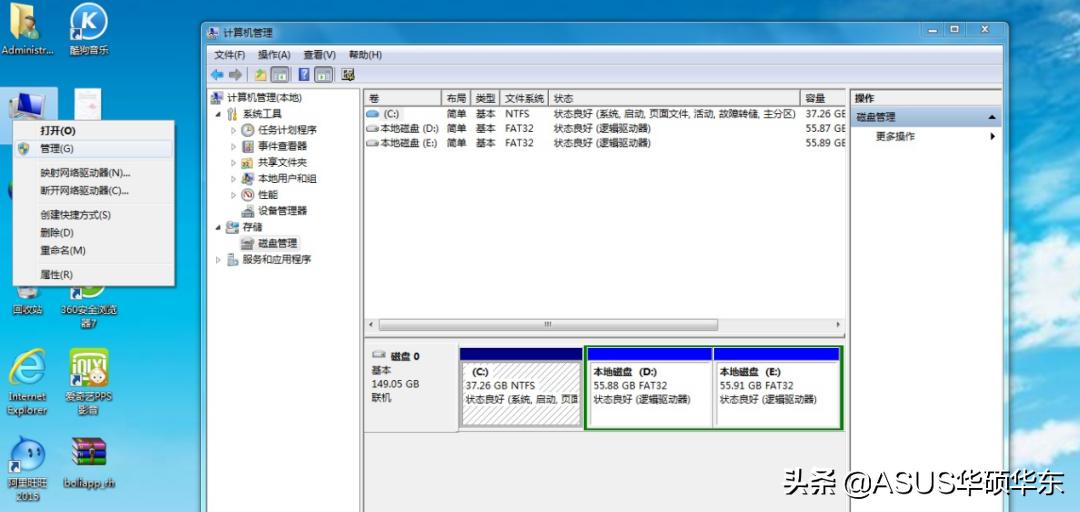Expand the 任务计划程序 node arrow
1080x512 pixels.
tap(233, 130)
